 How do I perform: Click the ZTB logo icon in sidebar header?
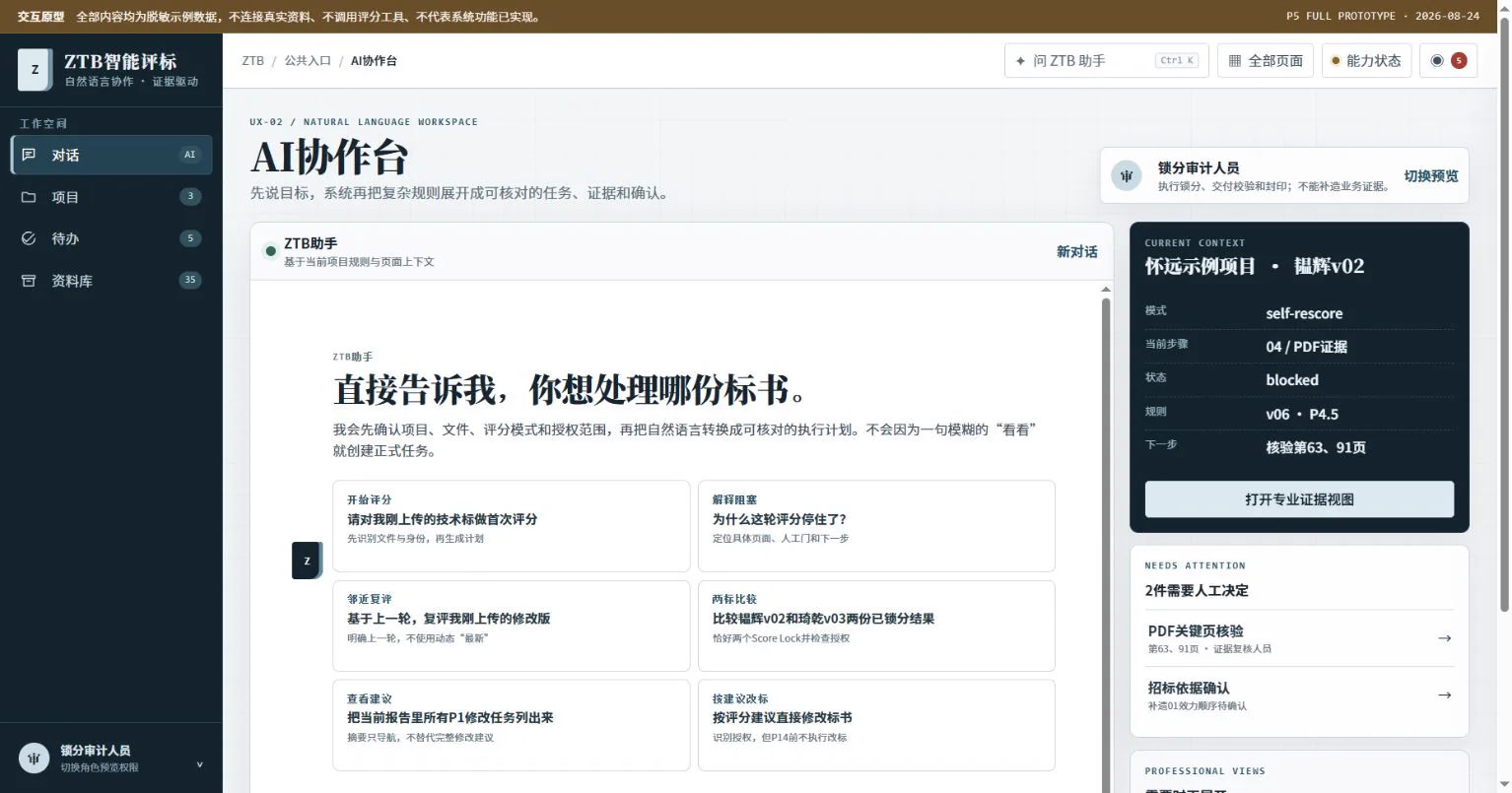35,70
